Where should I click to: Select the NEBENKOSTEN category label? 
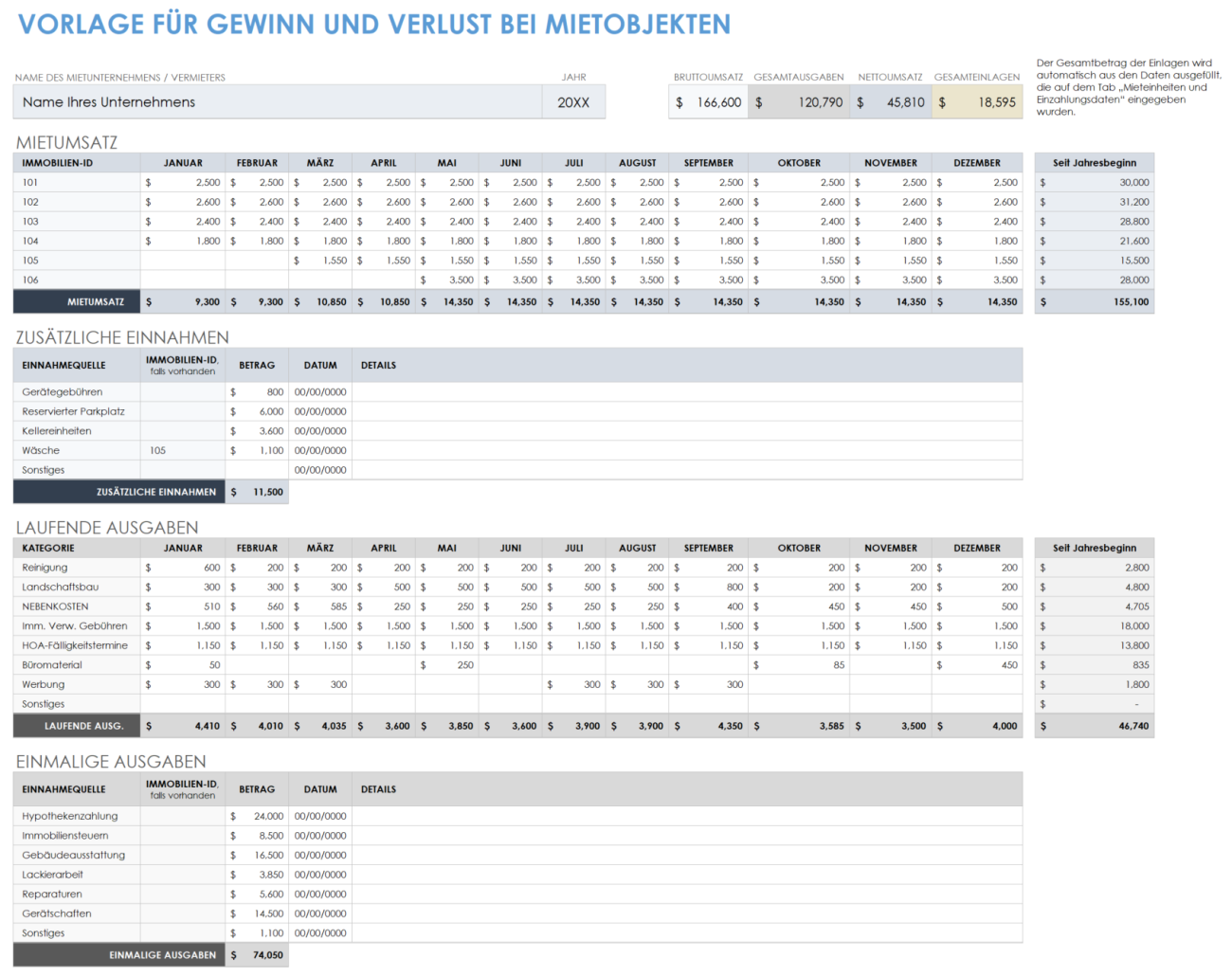pos(55,606)
